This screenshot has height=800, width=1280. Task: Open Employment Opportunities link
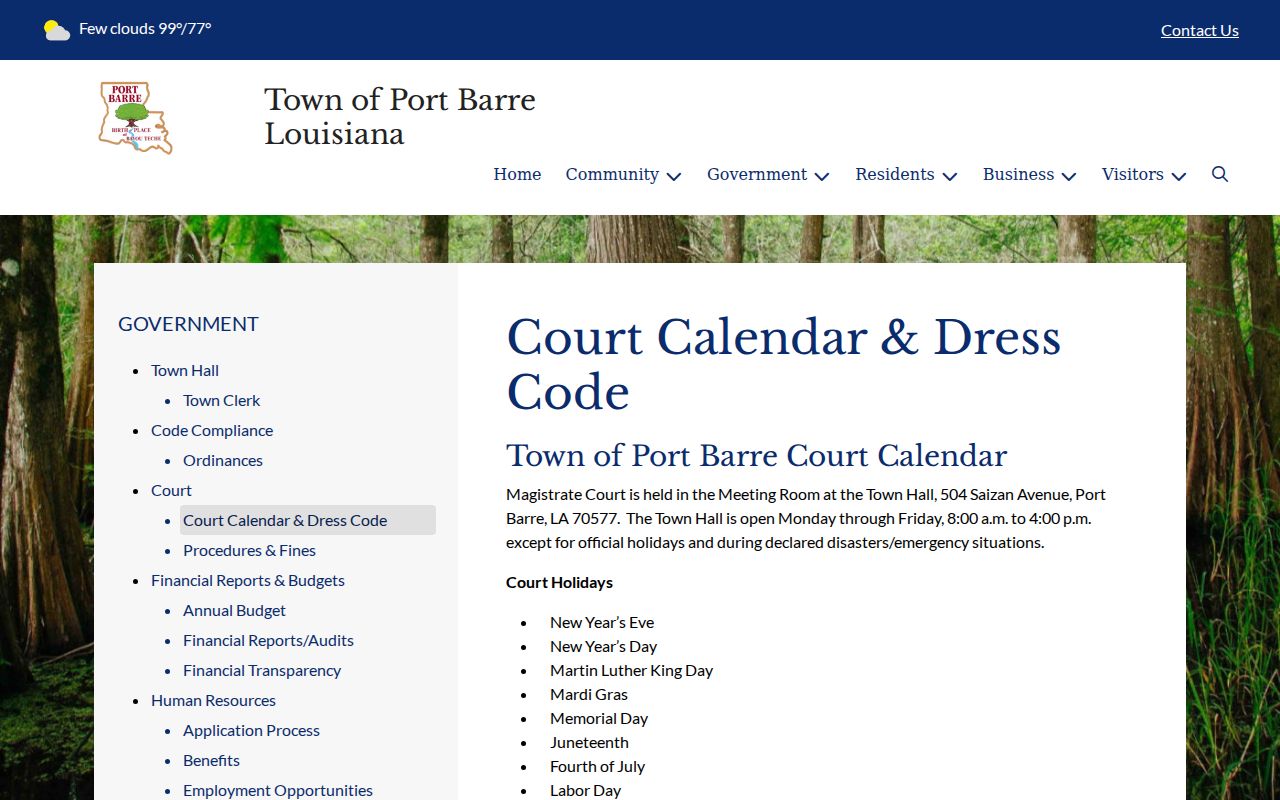pyautogui.click(x=278, y=790)
